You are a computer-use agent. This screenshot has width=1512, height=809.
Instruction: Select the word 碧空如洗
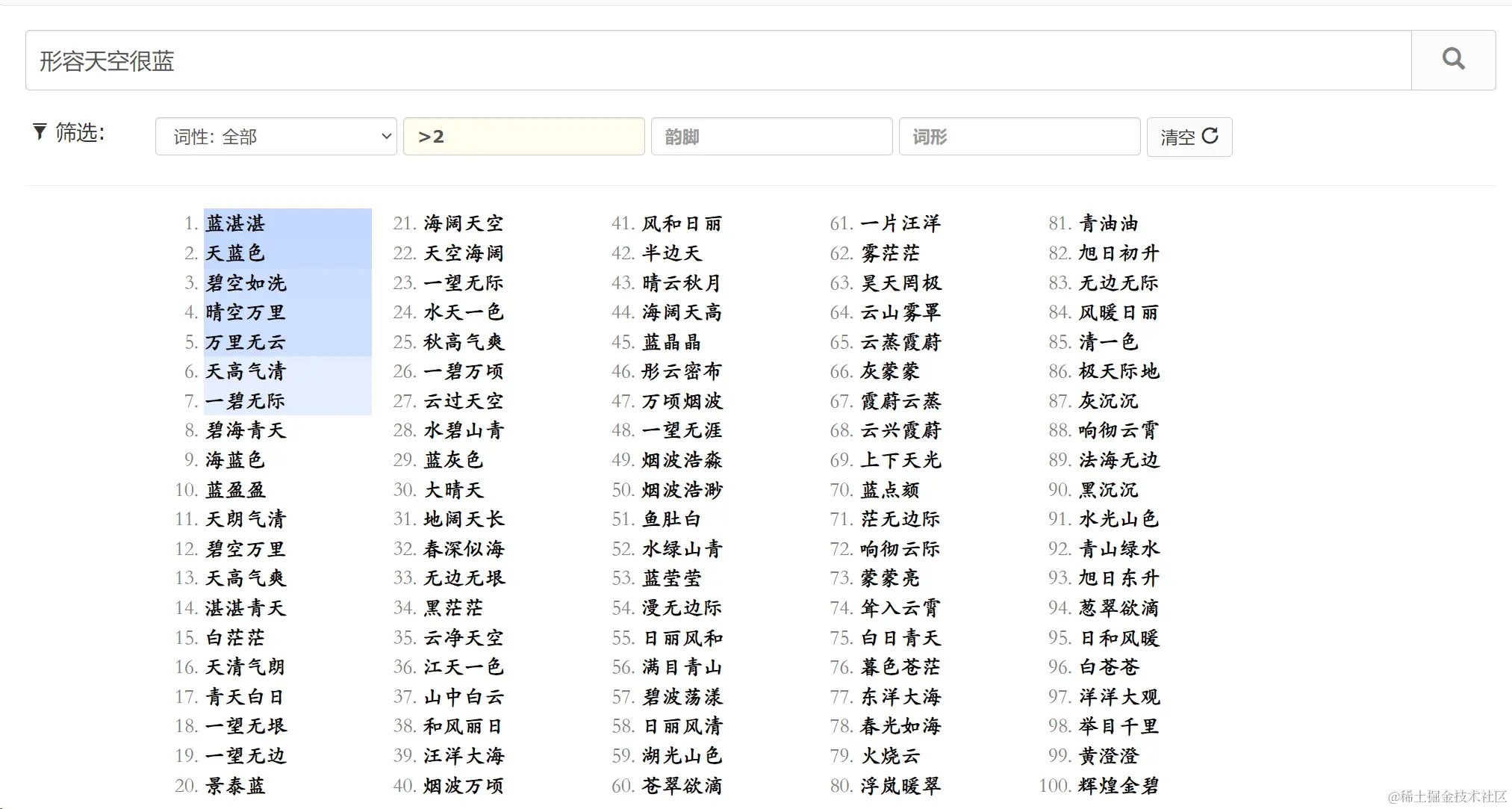point(246,282)
